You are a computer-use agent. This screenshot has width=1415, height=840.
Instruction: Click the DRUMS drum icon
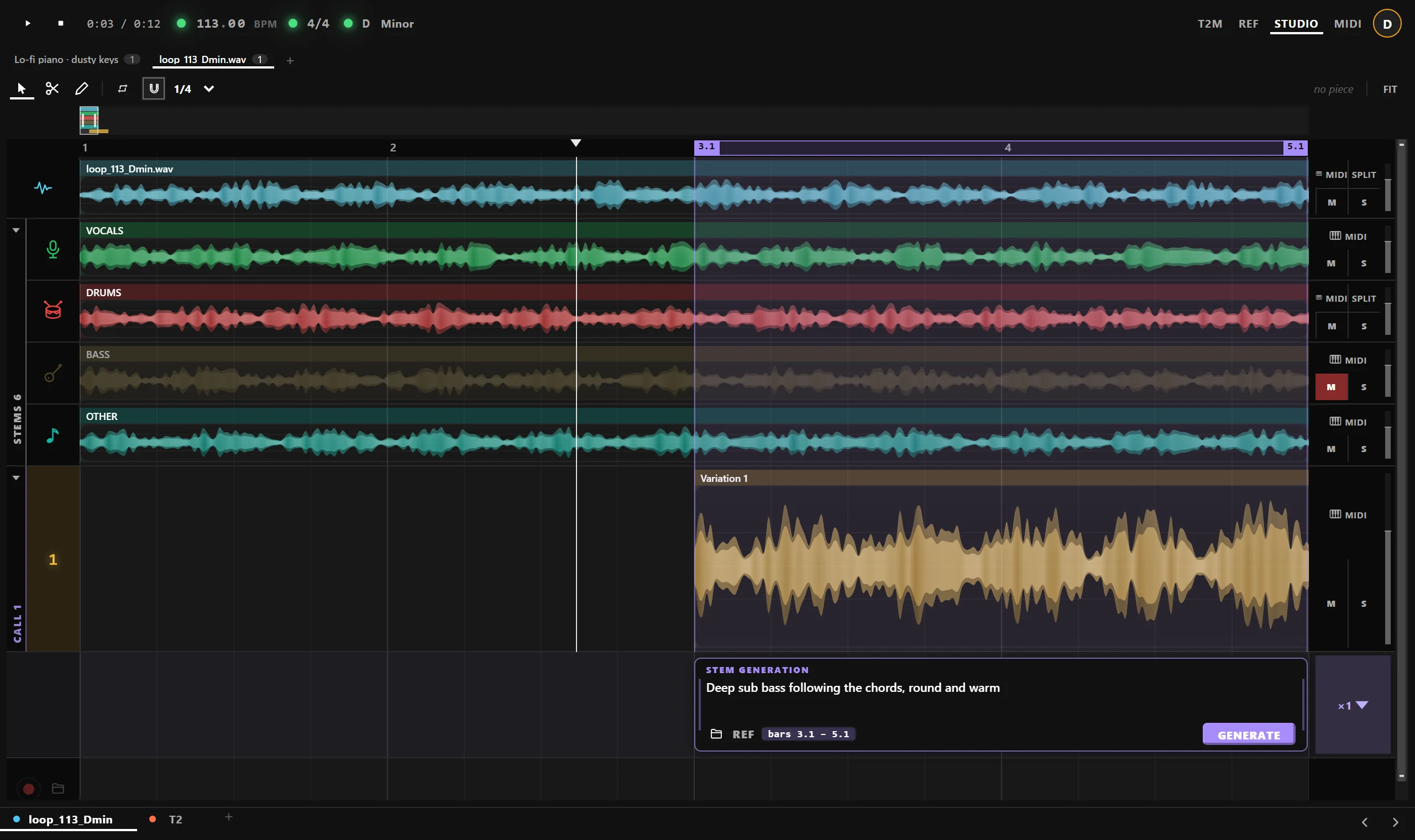(x=53, y=310)
